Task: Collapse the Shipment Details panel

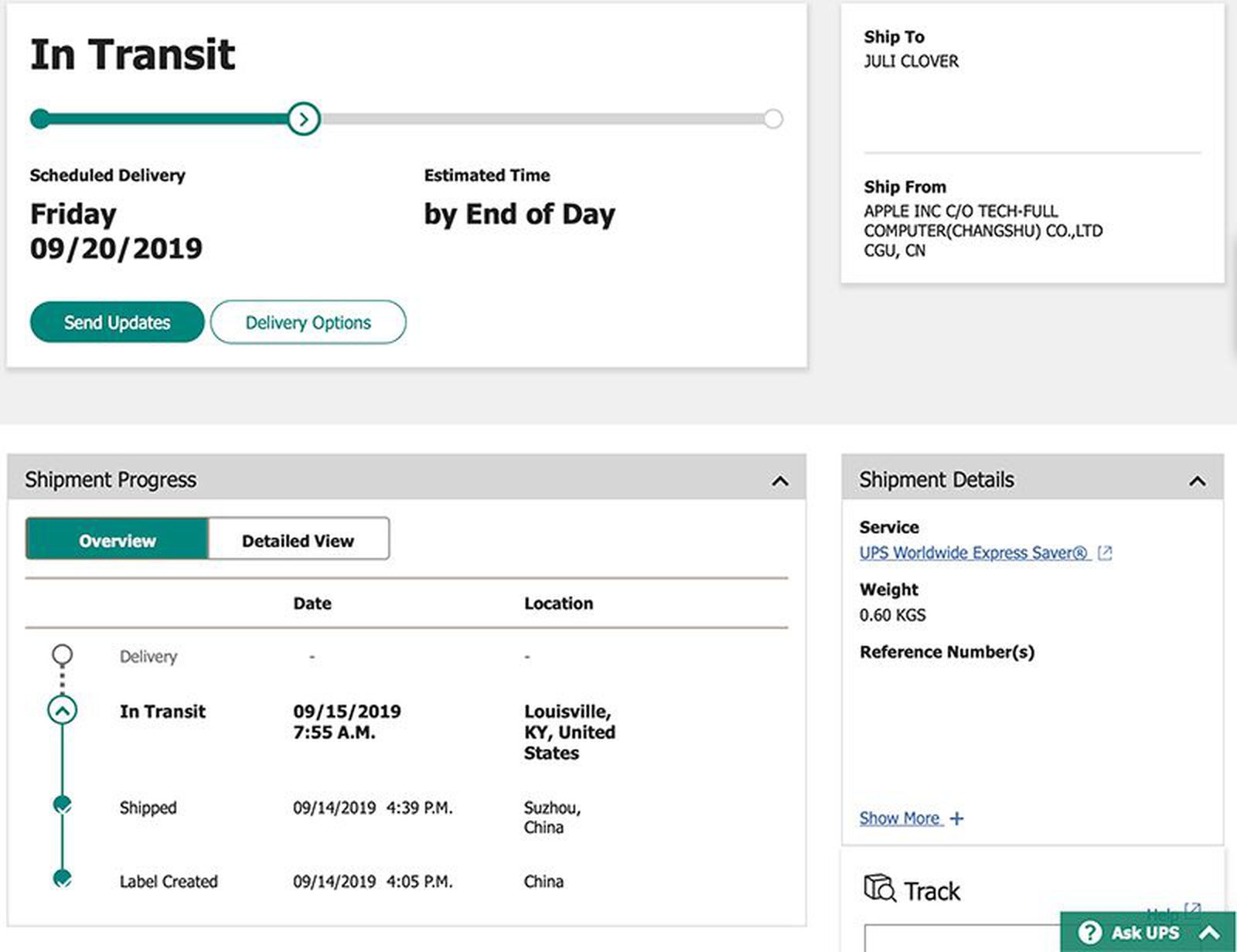Action: click(1198, 479)
